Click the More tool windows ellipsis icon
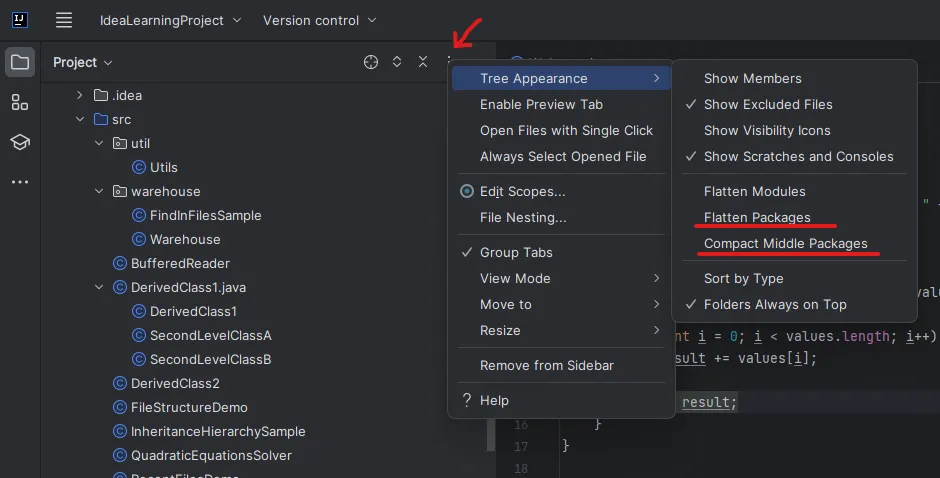 click(x=20, y=182)
